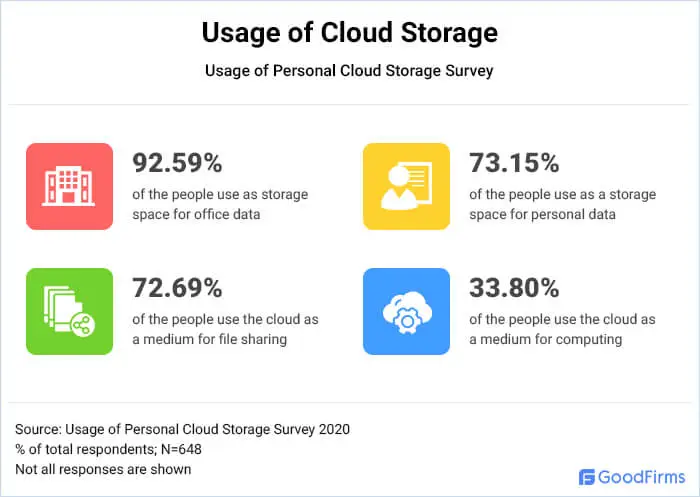Click the Not all responses are shown note
The width and height of the screenshot is (700, 497).
tap(103, 469)
